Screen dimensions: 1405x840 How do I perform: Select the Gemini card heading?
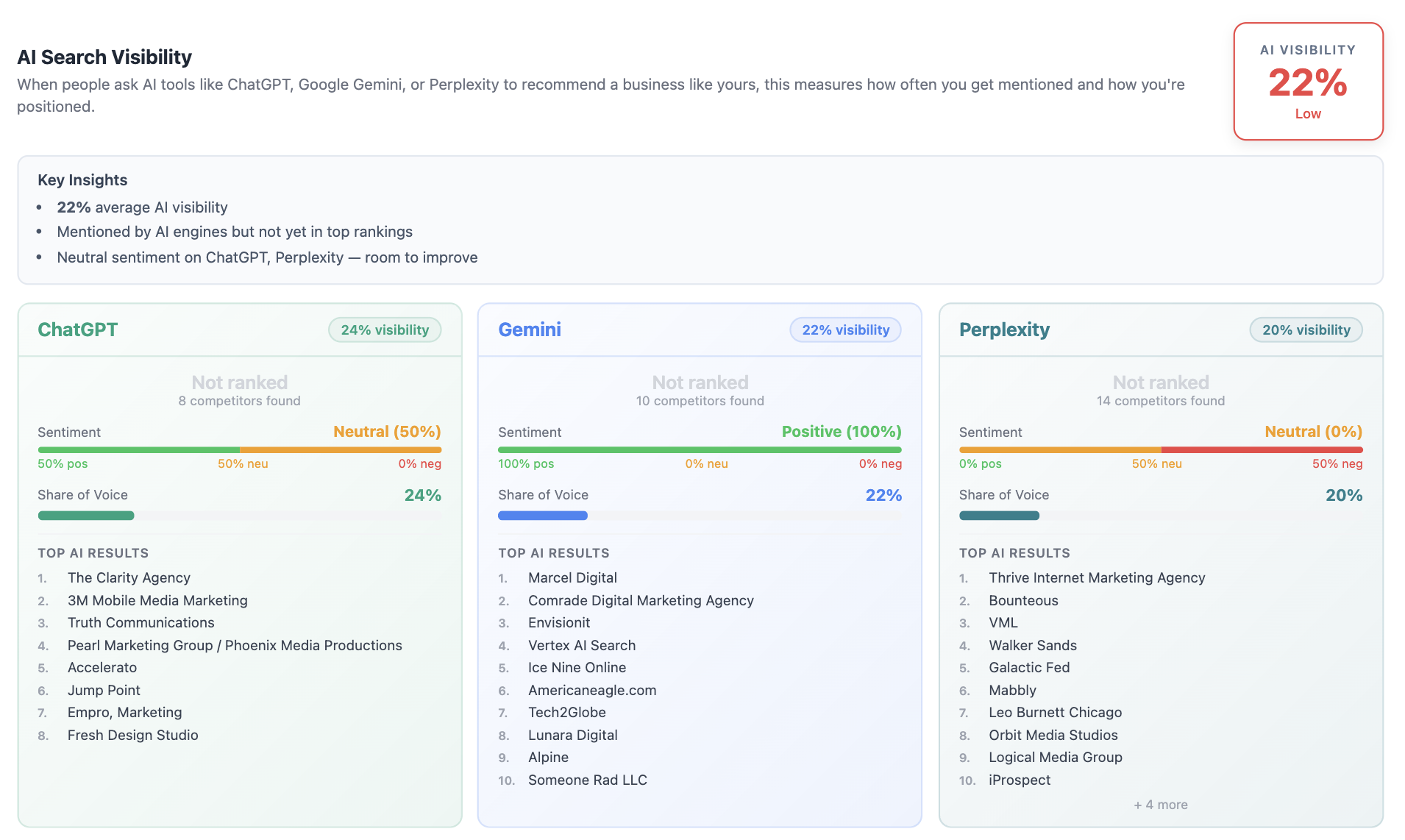[x=530, y=330]
